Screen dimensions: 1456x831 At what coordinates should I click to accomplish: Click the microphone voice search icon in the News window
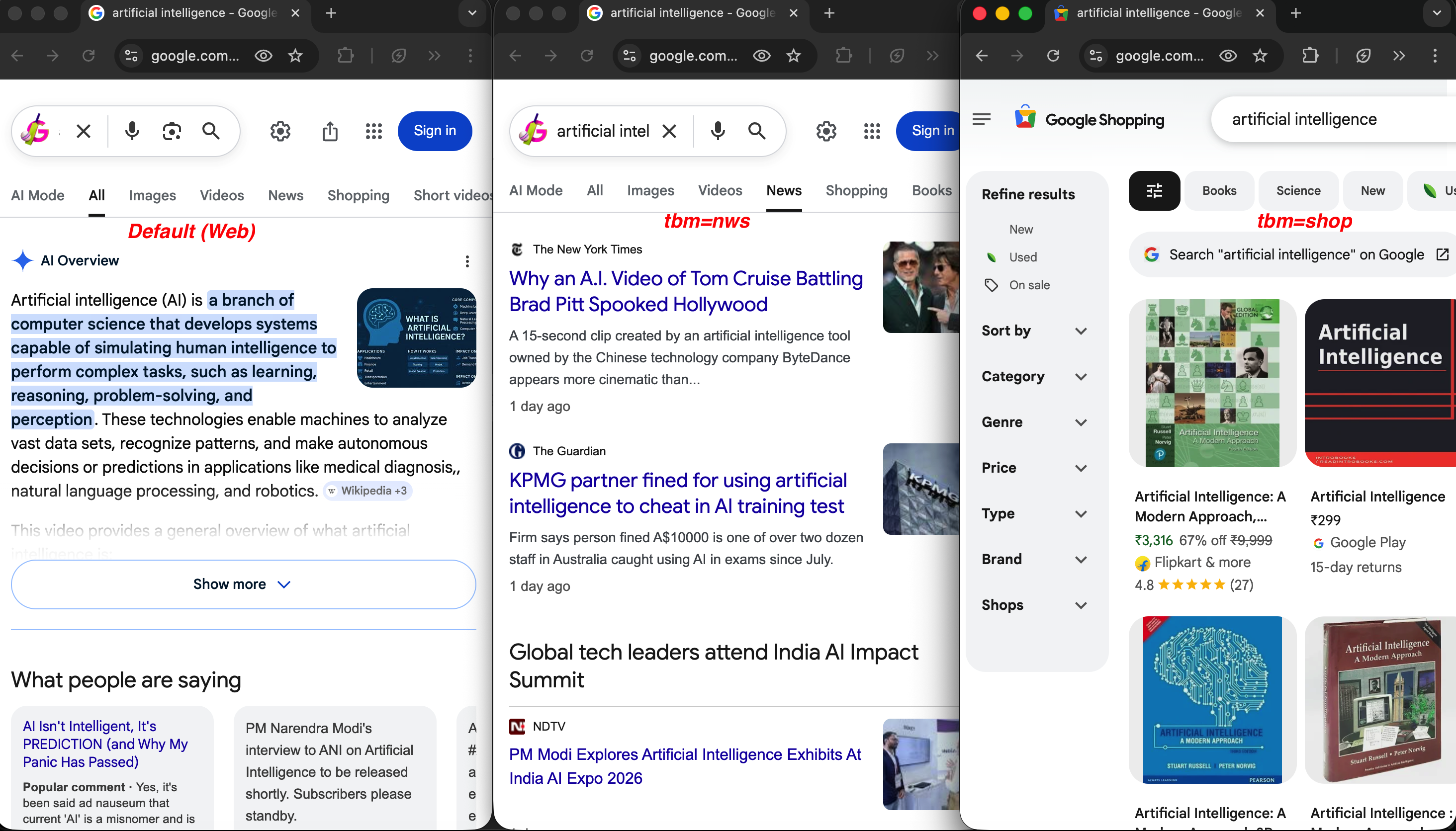pyautogui.click(x=718, y=131)
